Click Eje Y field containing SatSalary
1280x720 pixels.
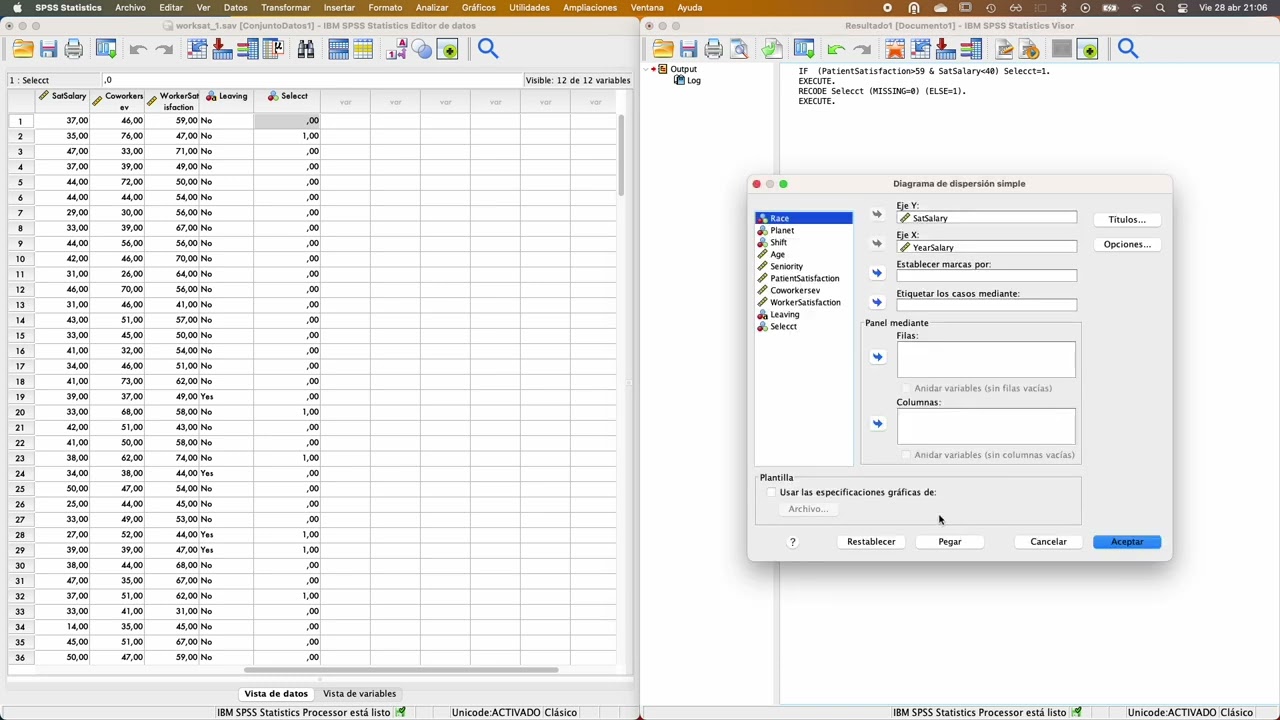(x=986, y=218)
